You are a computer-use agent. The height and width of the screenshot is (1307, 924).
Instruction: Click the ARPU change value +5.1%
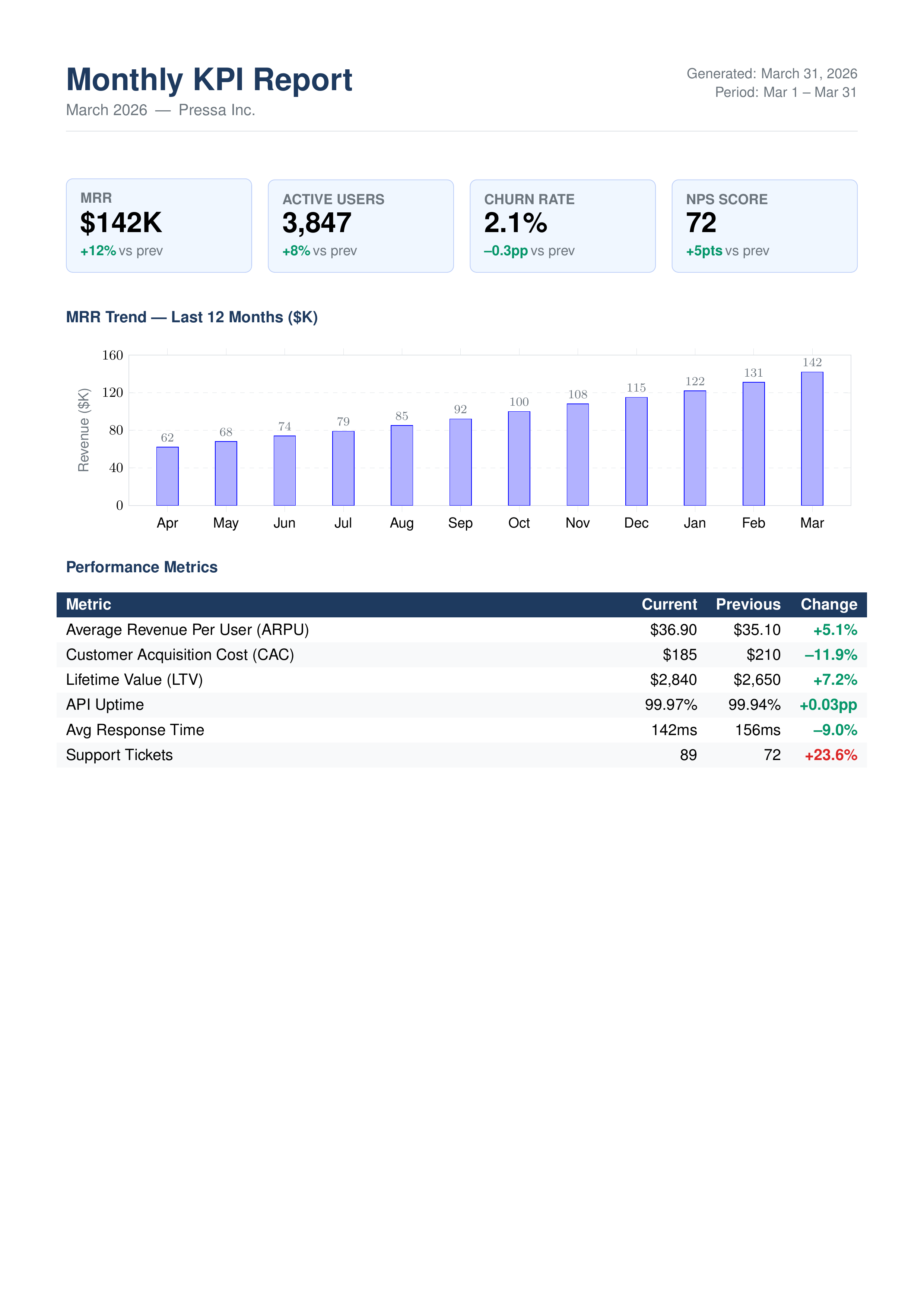pos(835,630)
